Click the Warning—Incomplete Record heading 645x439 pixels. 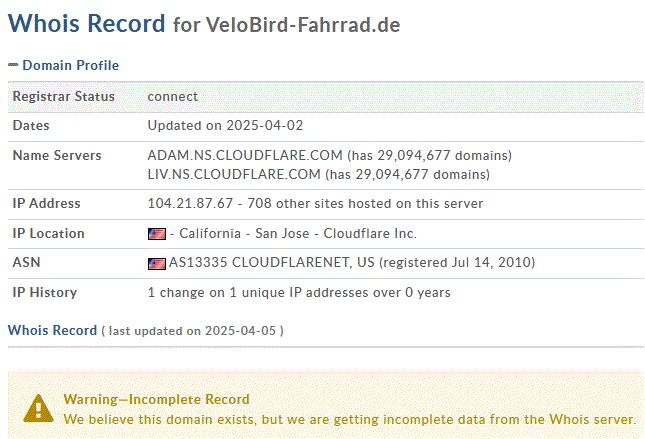(x=156, y=399)
